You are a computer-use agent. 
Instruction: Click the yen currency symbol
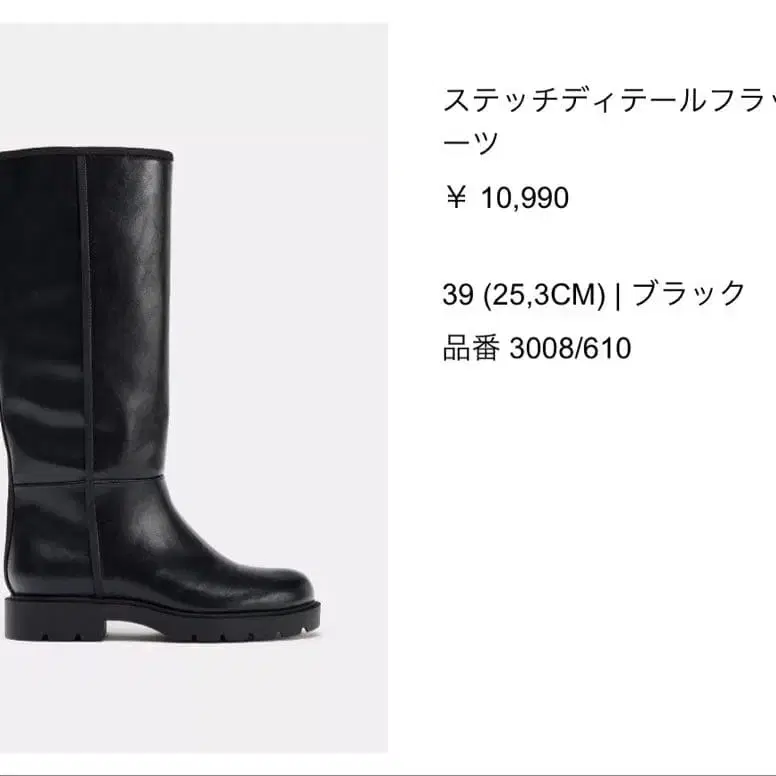pyautogui.click(x=456, y=197)
